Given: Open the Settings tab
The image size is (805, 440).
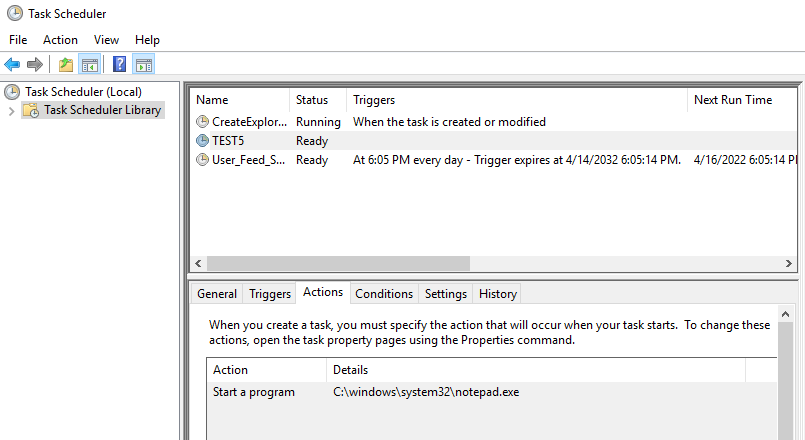Looking at the screenshot, I should [x=446, y=294].
